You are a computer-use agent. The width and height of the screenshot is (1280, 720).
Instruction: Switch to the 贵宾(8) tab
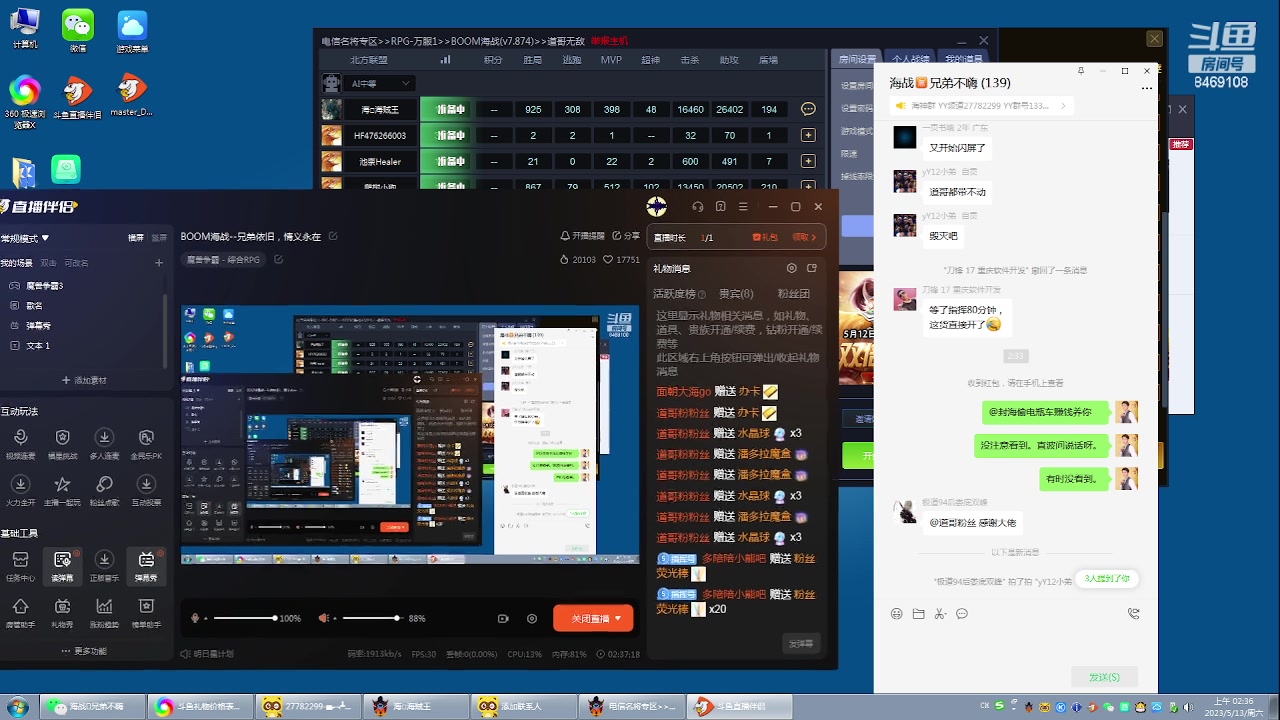tap(736, 294)
